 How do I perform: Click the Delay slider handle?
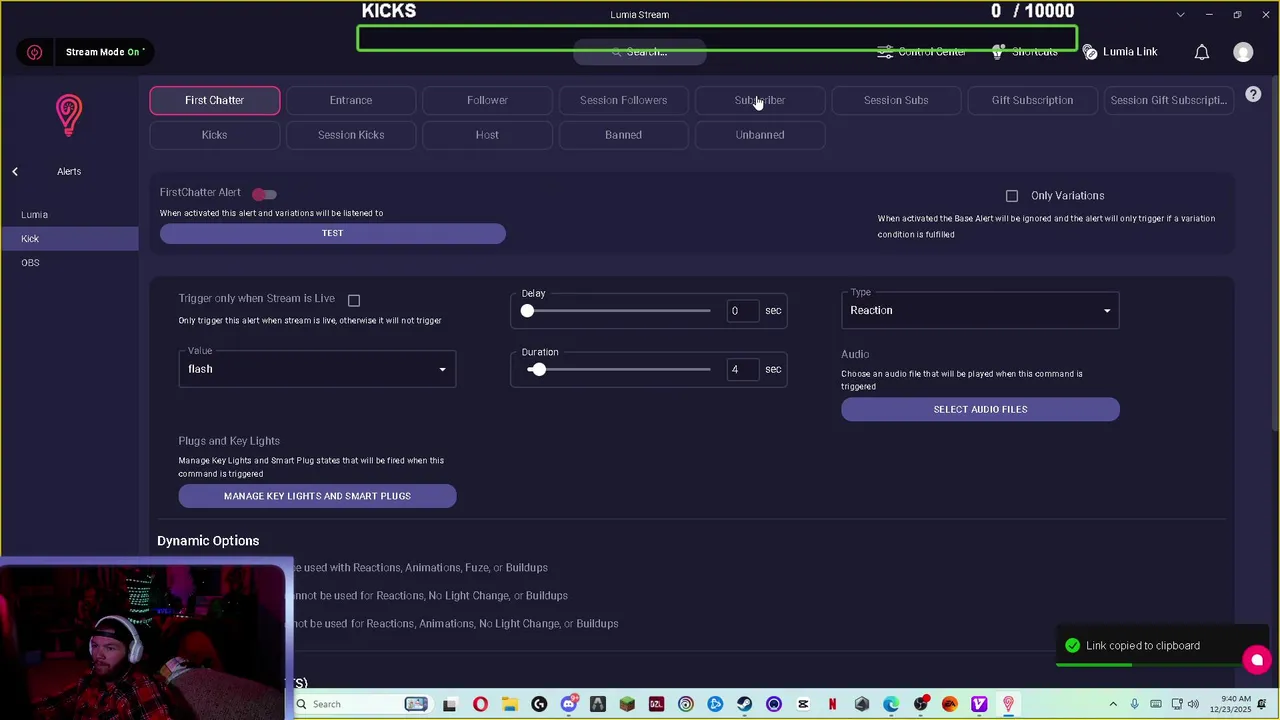tap(527, 311)
